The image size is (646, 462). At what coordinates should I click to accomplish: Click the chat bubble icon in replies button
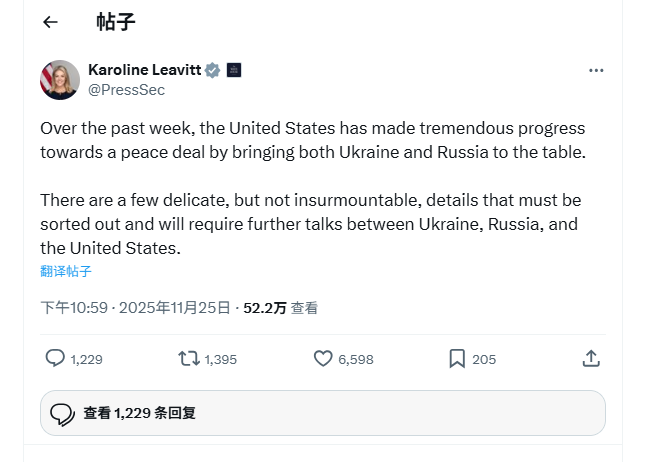62,413
